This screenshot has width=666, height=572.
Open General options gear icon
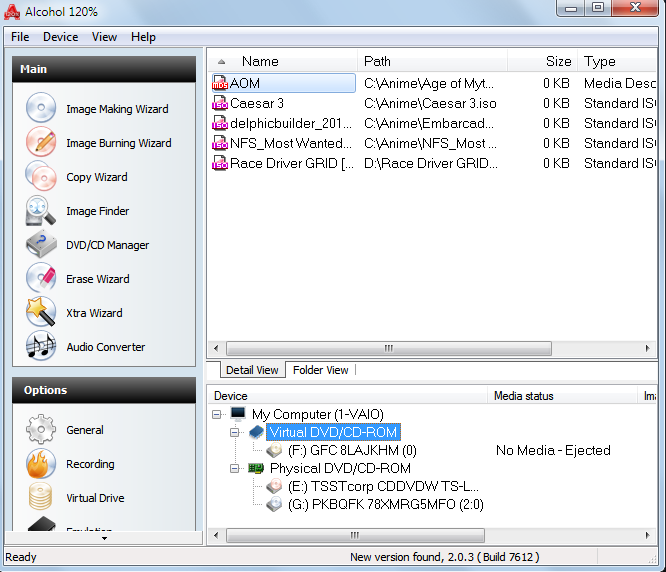tap(41, 429)
